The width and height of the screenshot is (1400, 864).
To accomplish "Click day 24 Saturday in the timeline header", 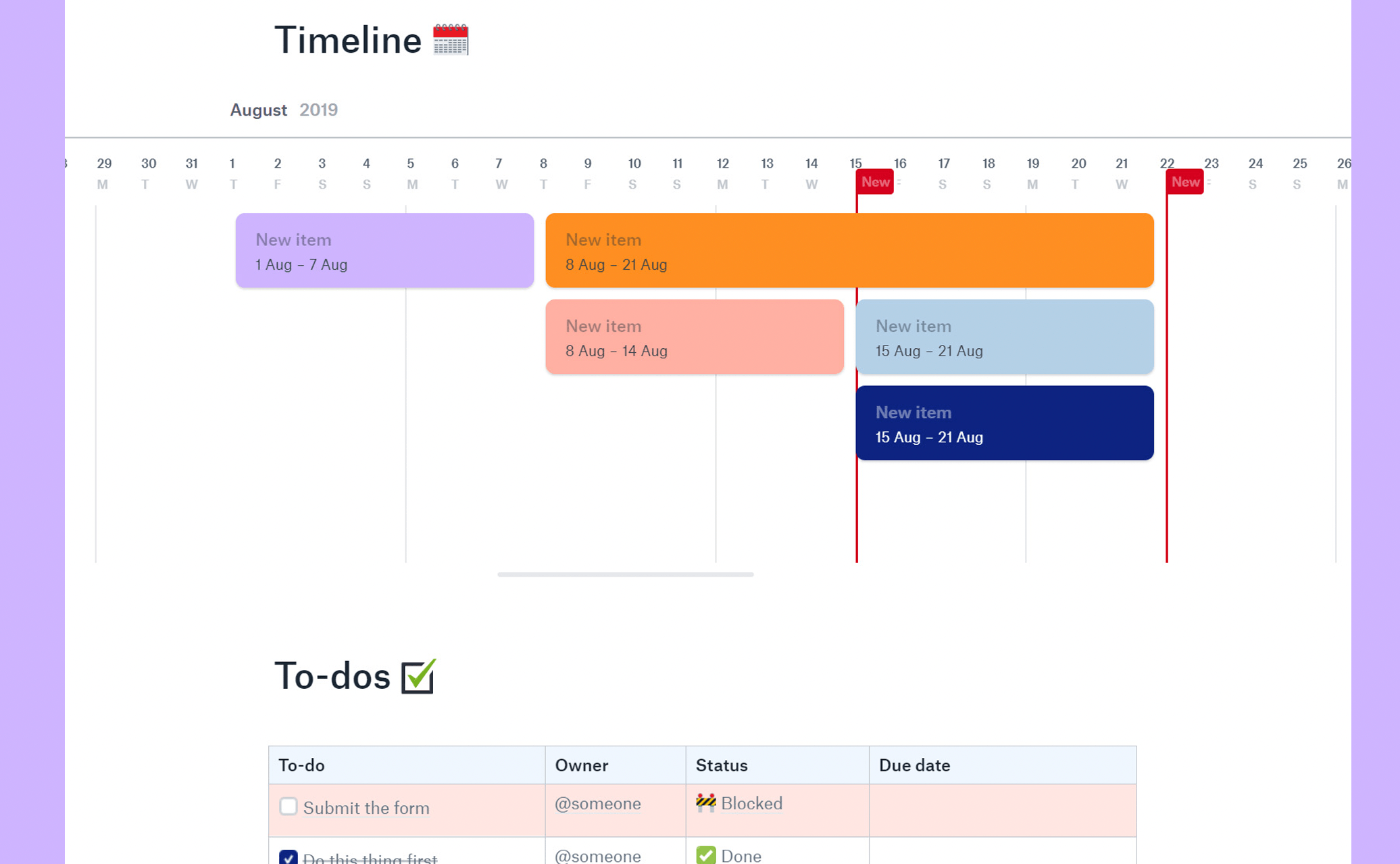I will tap(1255, 173).
